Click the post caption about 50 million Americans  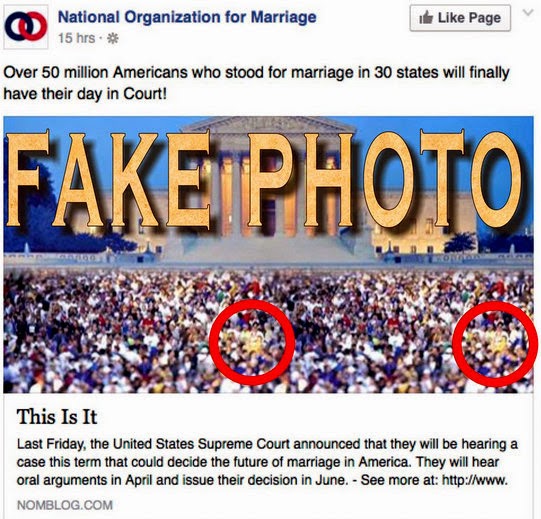(256, 83)
